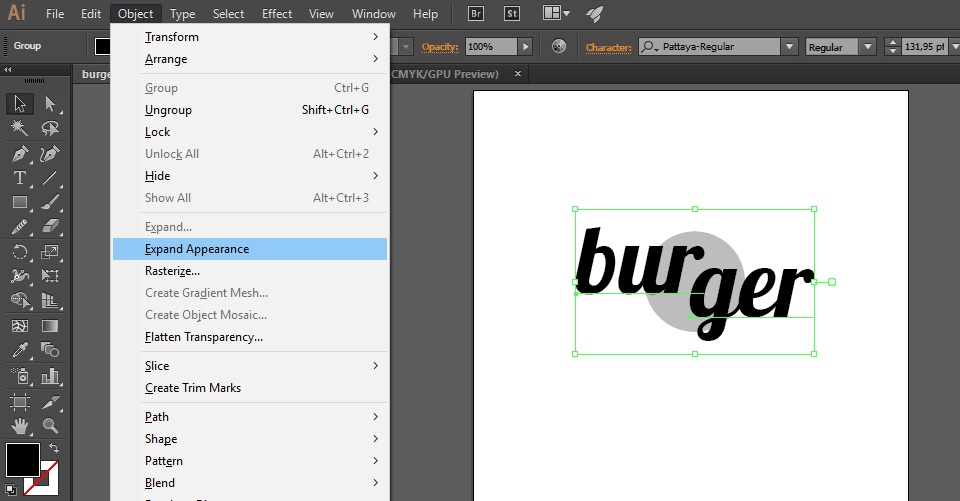Choose Expand Appearance from Object menu
Screen dimensions: 960x501
click(197, 249)
